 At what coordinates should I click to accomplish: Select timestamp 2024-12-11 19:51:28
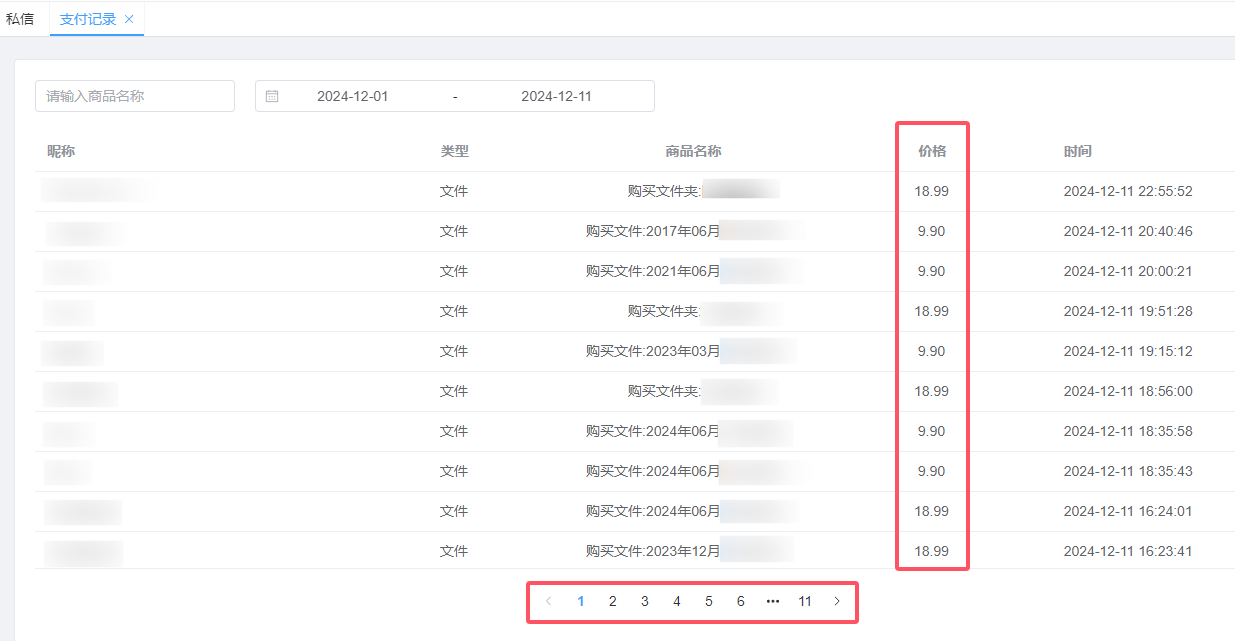pos(1128,311)
